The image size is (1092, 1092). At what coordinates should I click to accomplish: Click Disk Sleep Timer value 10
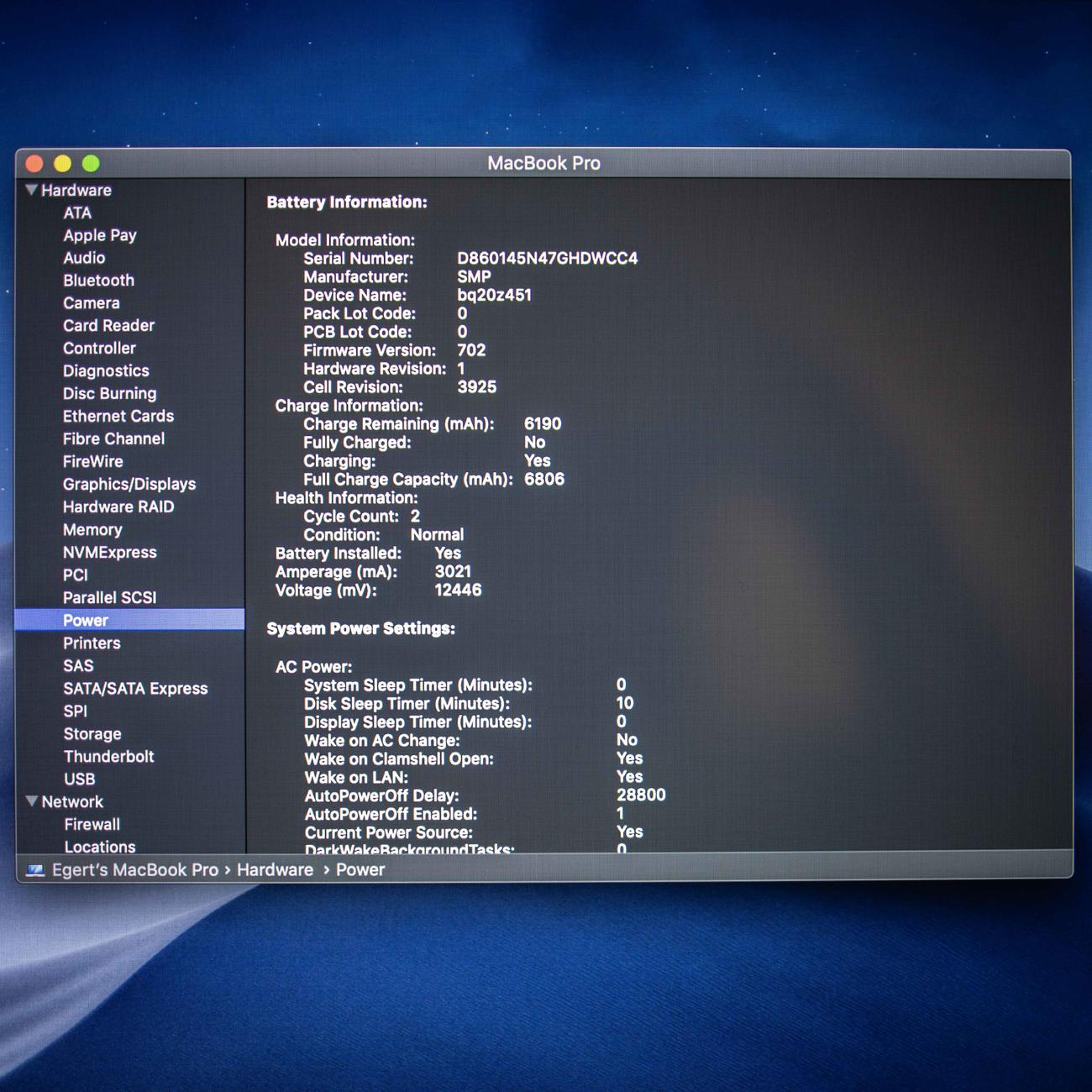point(625,704)
